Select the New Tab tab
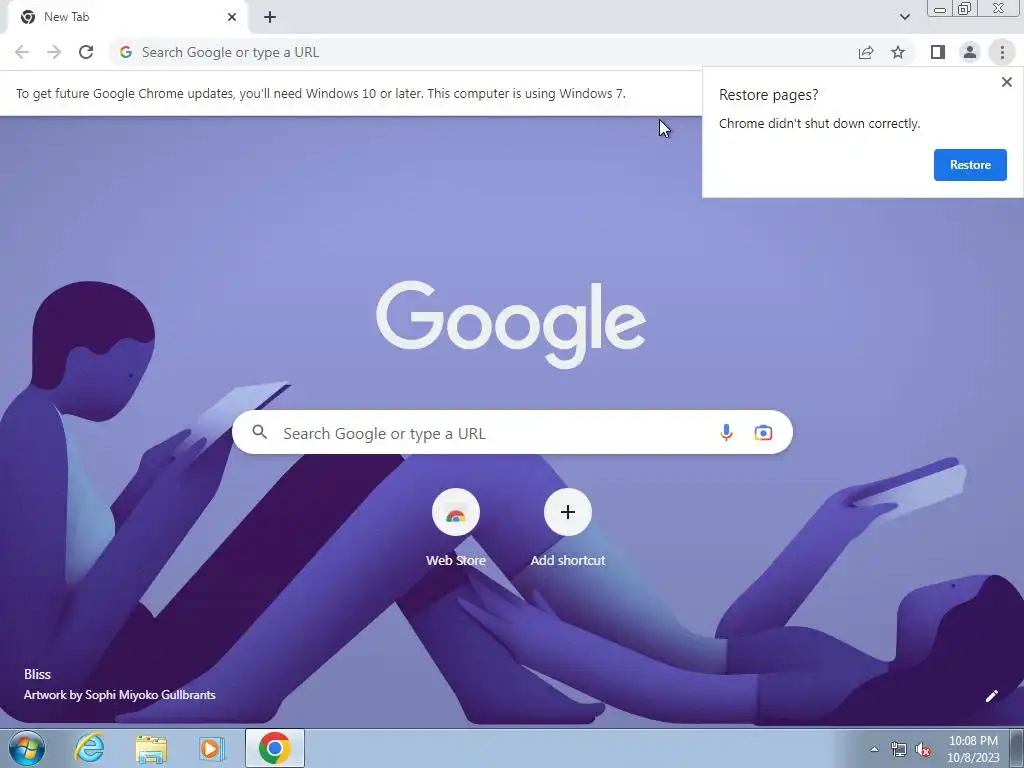Screen dimensions: 1024x768 click(x=124, y=17)
